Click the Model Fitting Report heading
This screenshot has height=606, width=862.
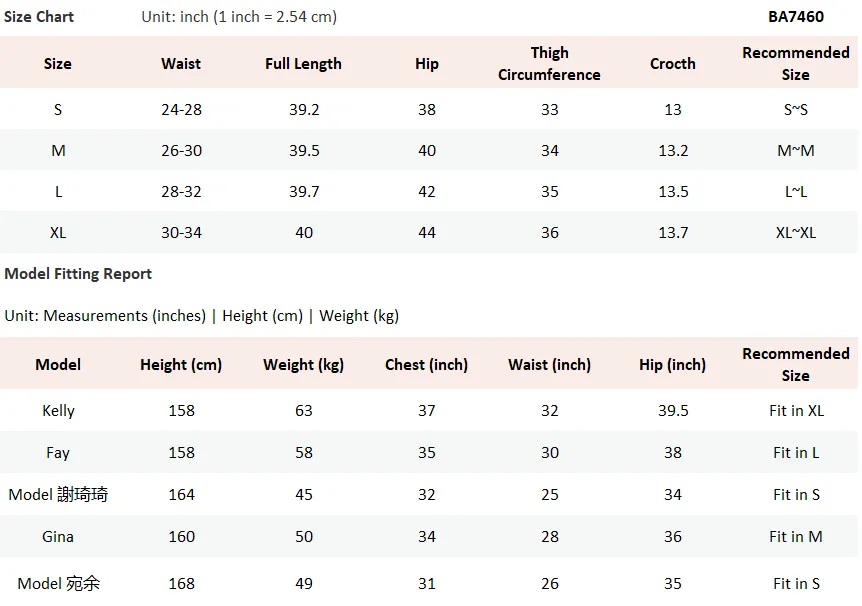[x=78, y=274]
